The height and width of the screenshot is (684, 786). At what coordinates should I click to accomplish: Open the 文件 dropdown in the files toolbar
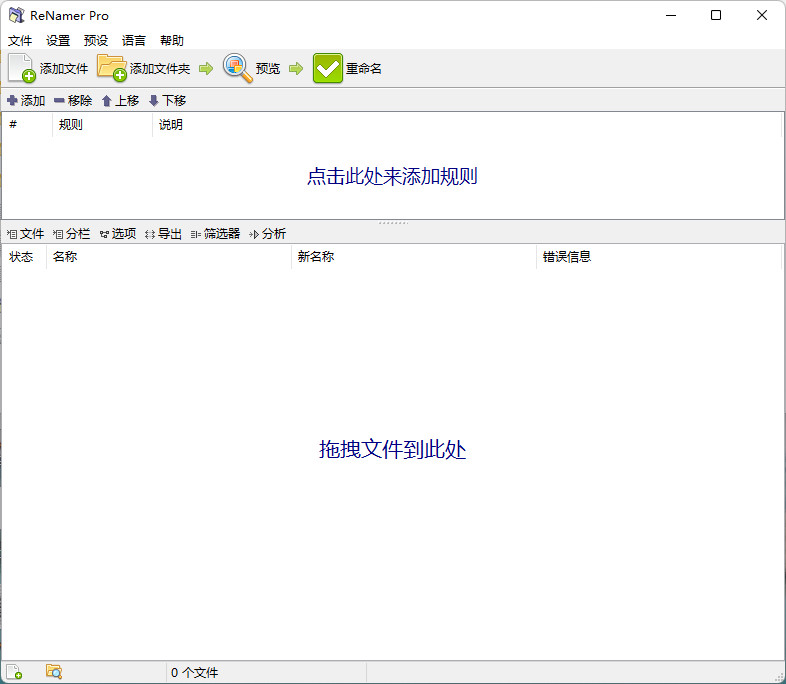tap(26, 234)
